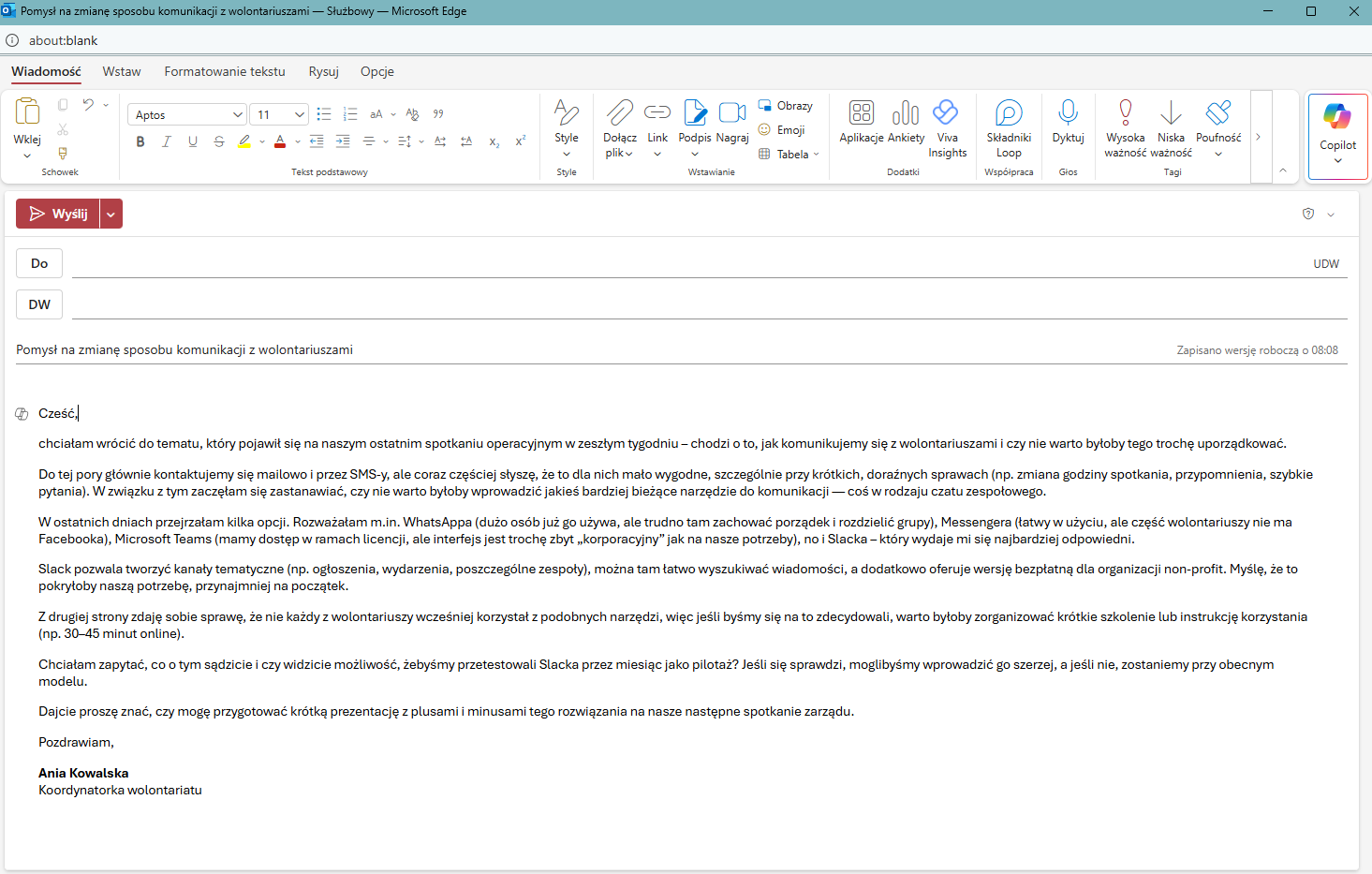Image resolution: width=1372 pixels, height=874 pixels.
Task: Expand the font size 11 dropdown
Action: click(300, 114)
